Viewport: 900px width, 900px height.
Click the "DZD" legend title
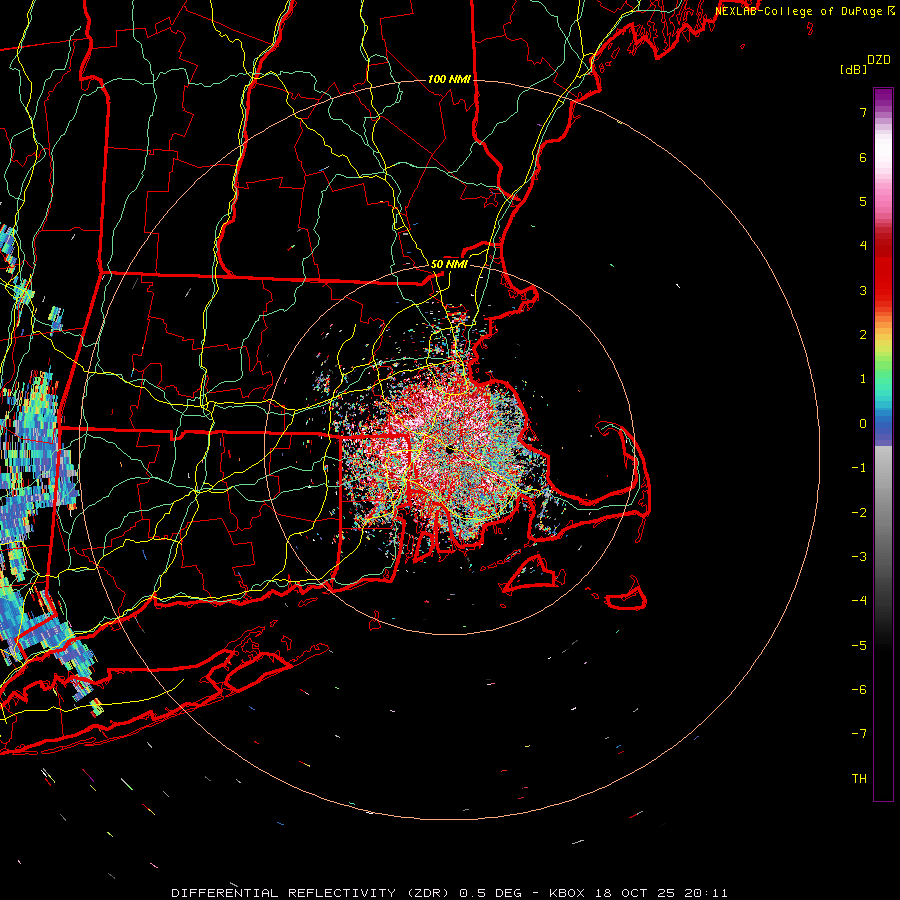(879, 60)
